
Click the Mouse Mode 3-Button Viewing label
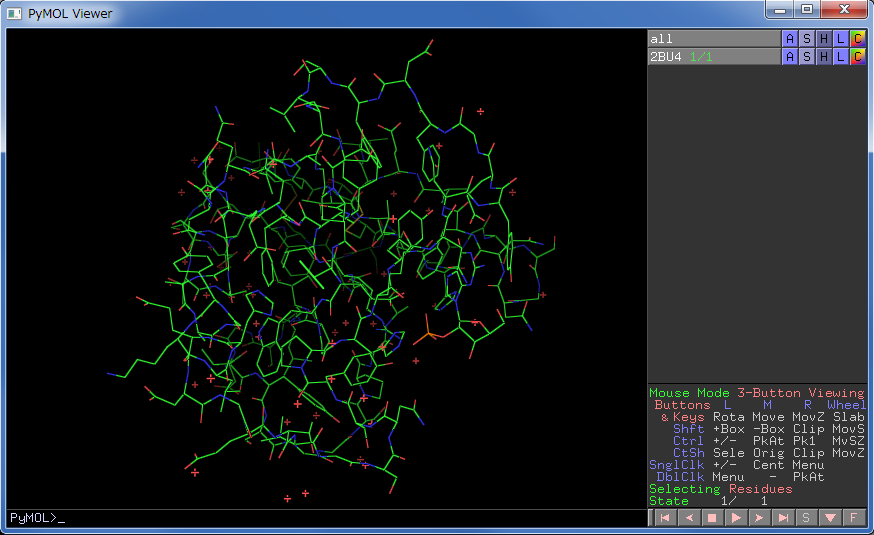(756, 393)
